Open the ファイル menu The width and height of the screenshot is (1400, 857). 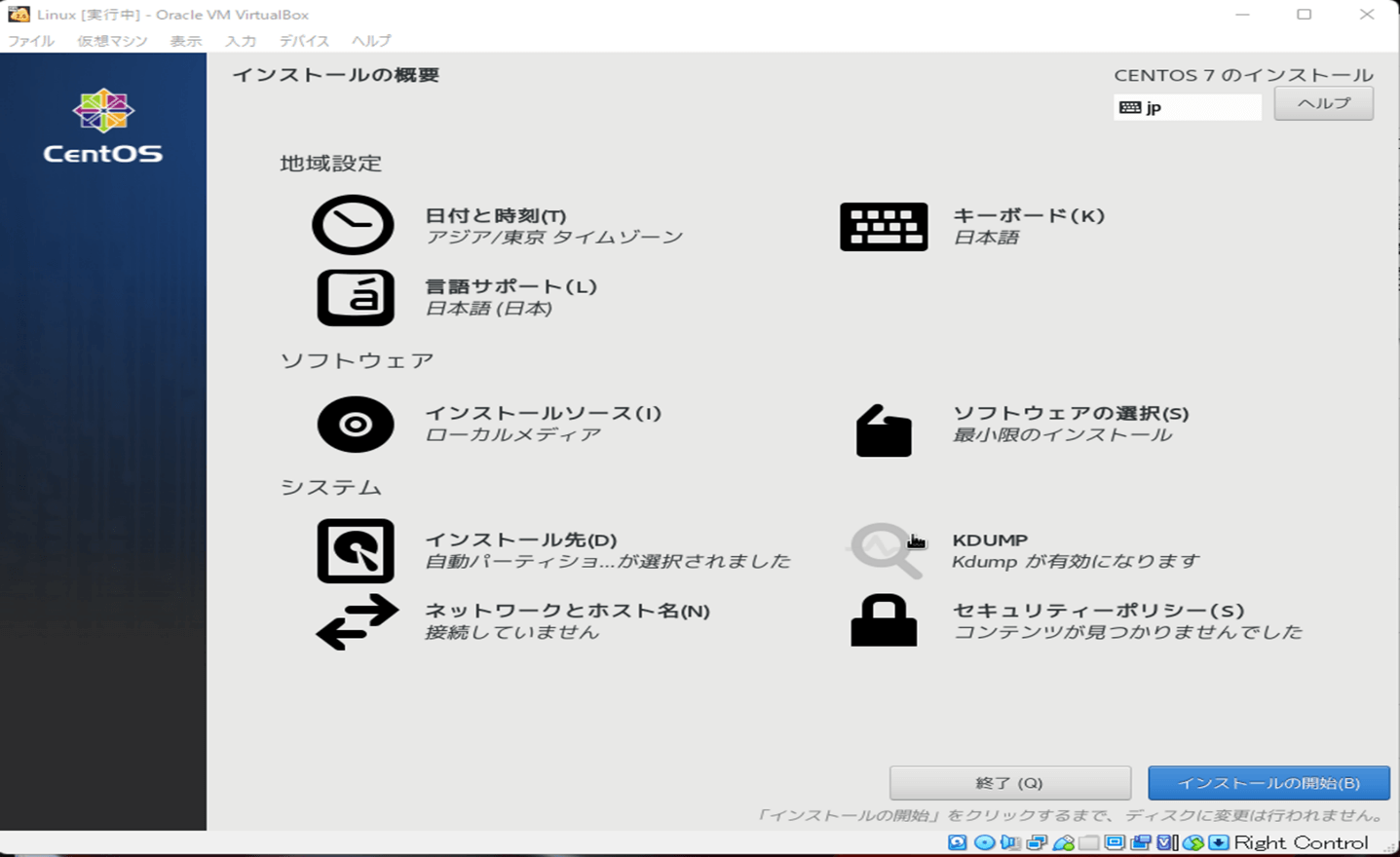(x=31, y=41)
